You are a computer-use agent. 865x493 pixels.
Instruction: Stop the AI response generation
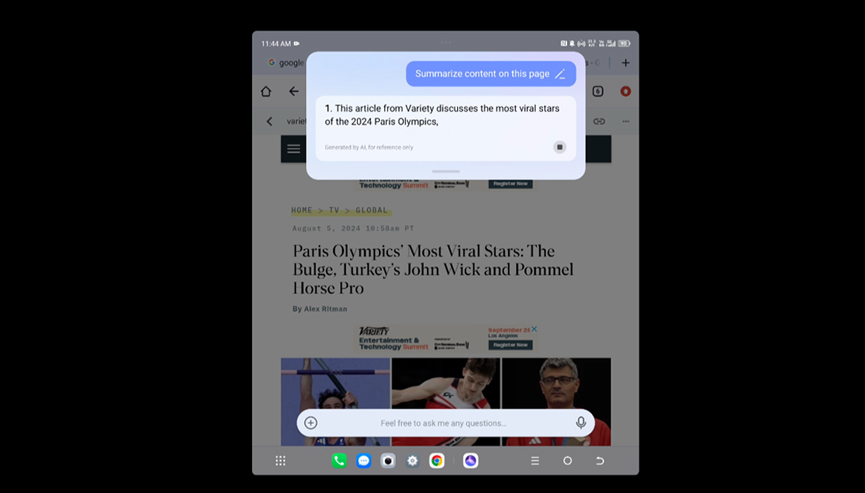560,147
